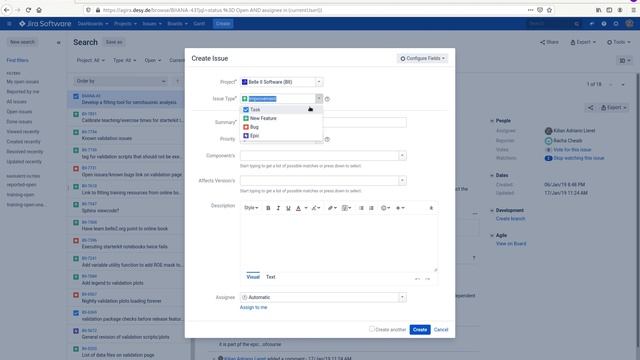This screenshot has height=360, width=640.
Task: Open Jira help icon in header
Action: [x=604, y=24]
